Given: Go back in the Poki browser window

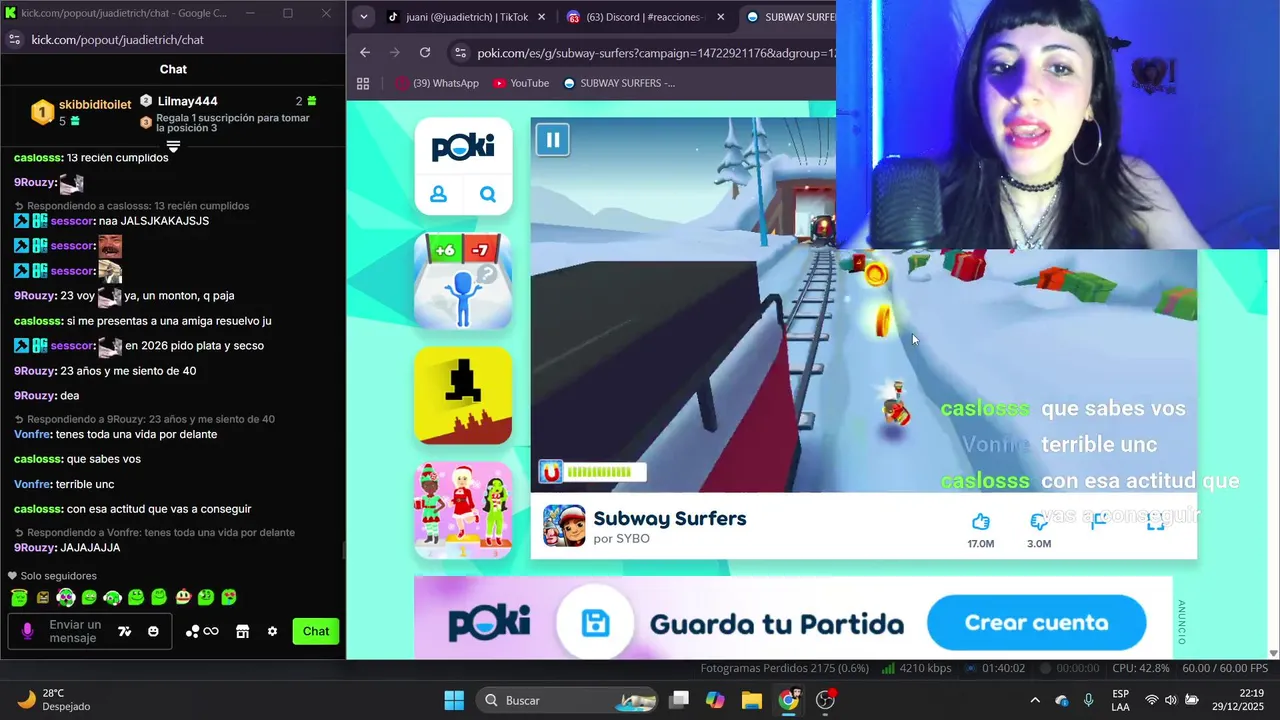Looking at the screenshot, I should pyautogui.click(x=365, y=53).
